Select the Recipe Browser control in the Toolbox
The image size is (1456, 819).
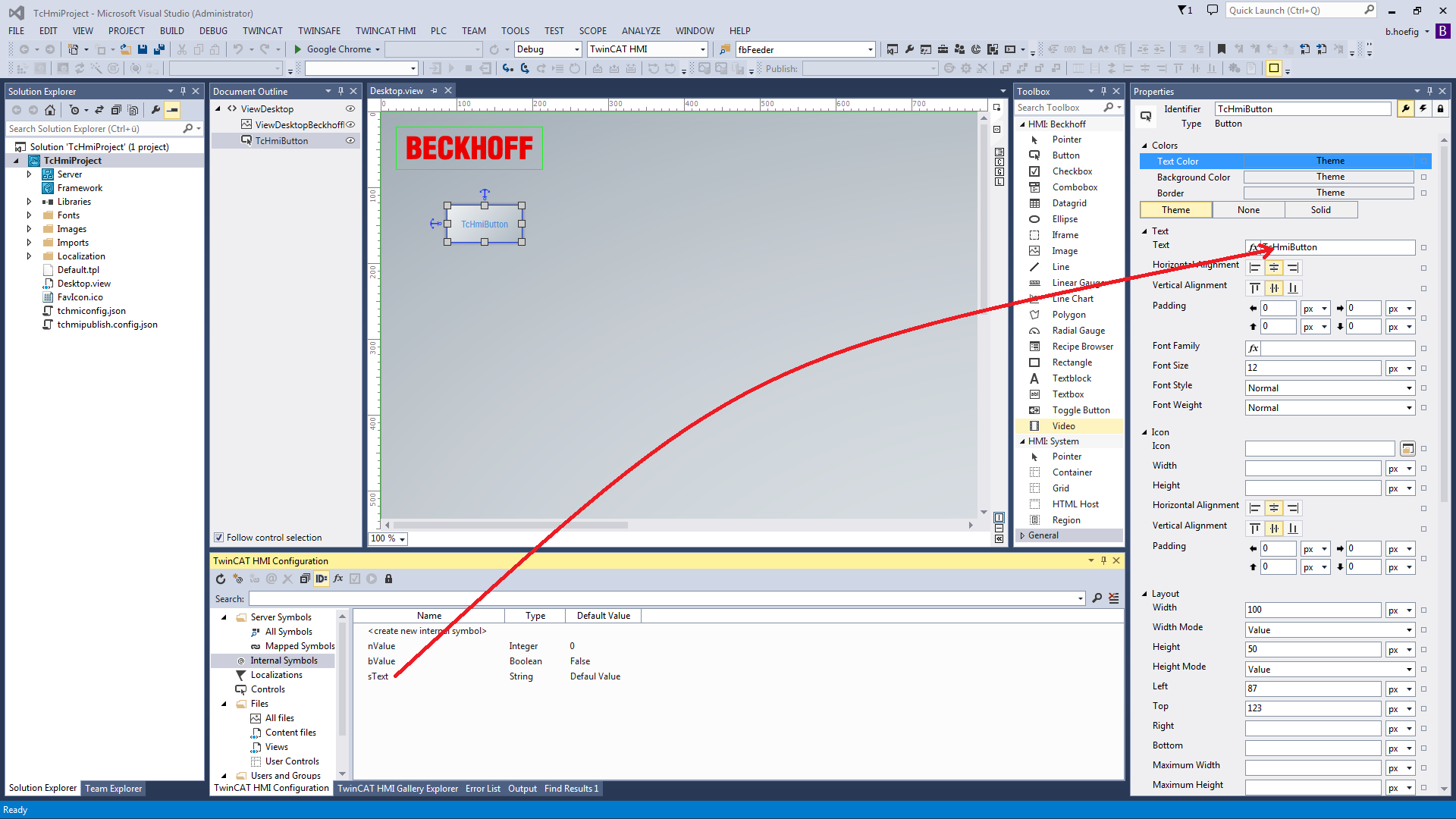pyautogui.click(x=1082, y=347)
